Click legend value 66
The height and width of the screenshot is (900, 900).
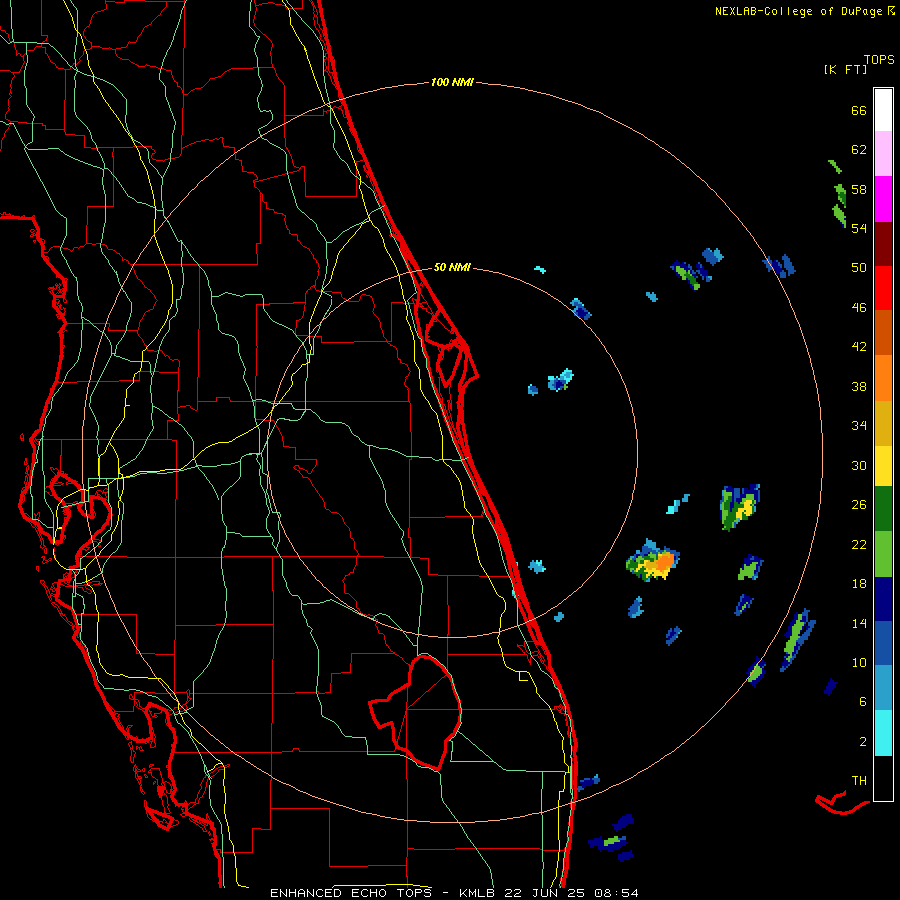(859, 110)
